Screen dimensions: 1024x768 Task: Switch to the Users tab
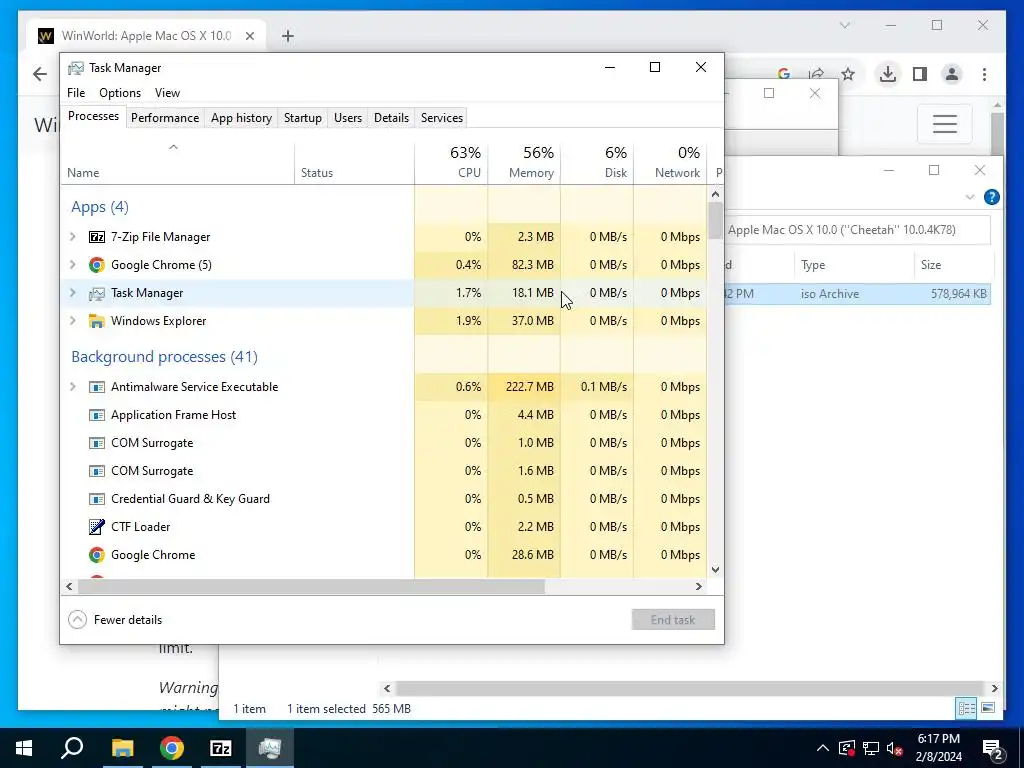(x=347, y=118)
